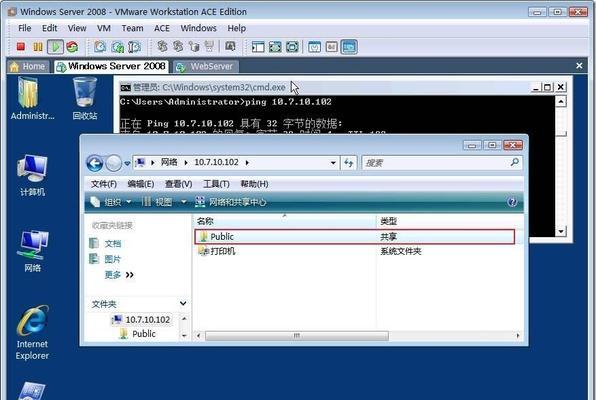Open the ACE menu

coord(162,28)
